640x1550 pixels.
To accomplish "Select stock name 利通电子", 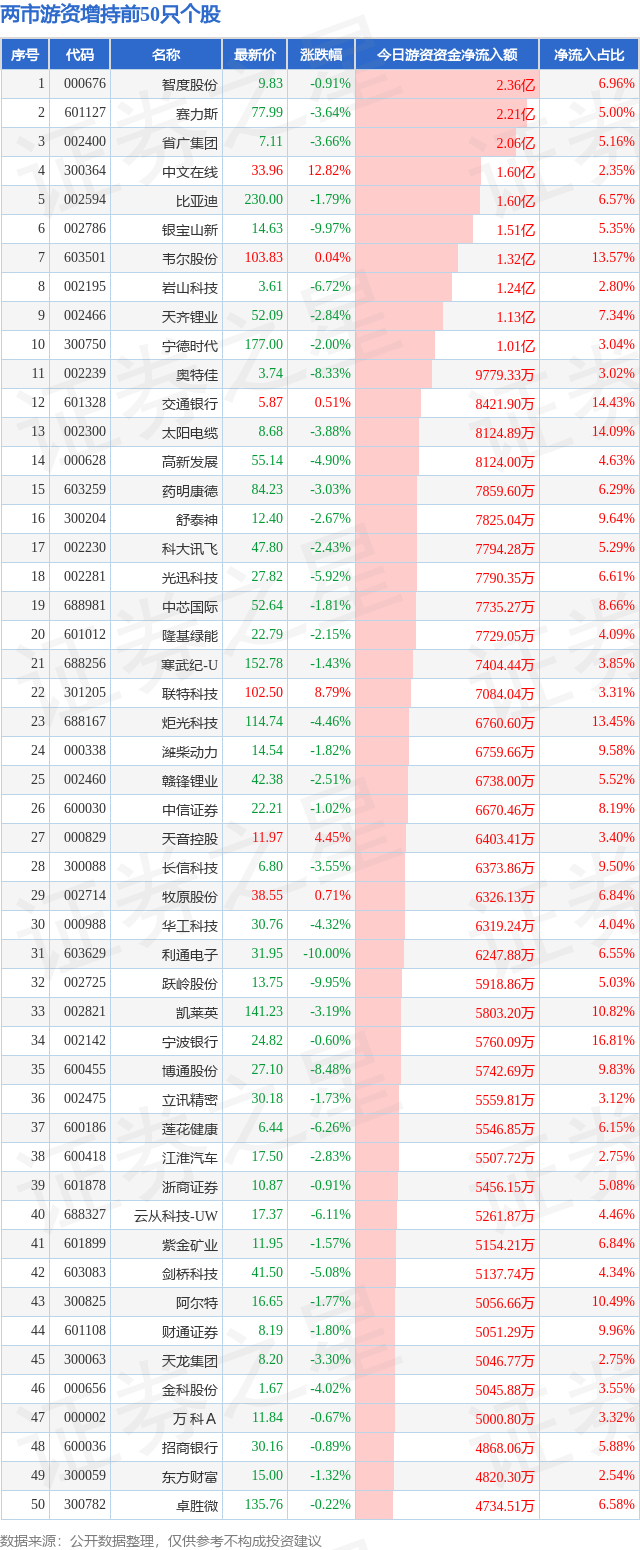I will pyautogui.click(x=190, y=954).
